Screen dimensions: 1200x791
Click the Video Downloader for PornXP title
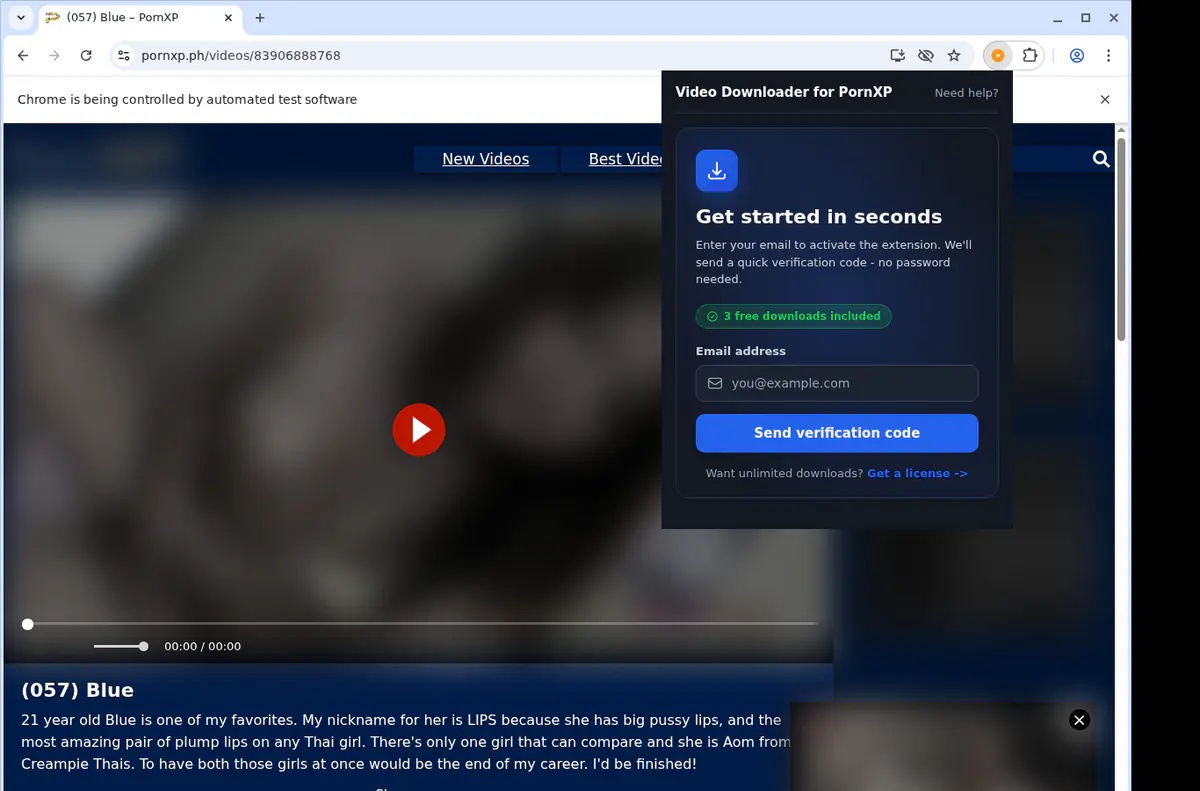click(783, 92)
